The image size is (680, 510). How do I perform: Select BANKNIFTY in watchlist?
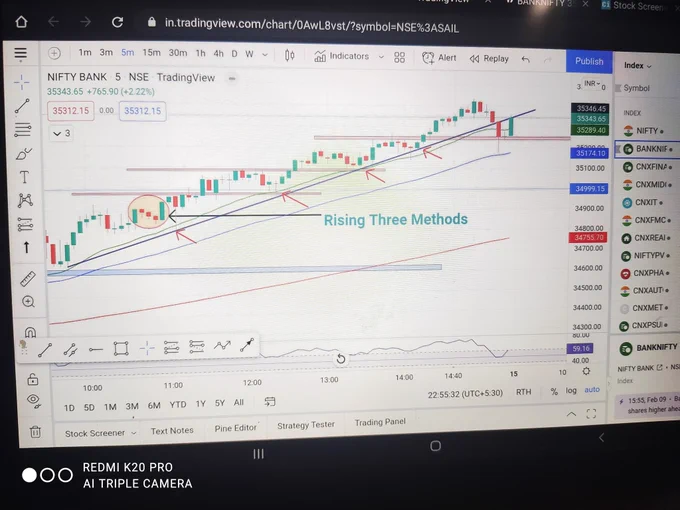(x=647, y=149)
